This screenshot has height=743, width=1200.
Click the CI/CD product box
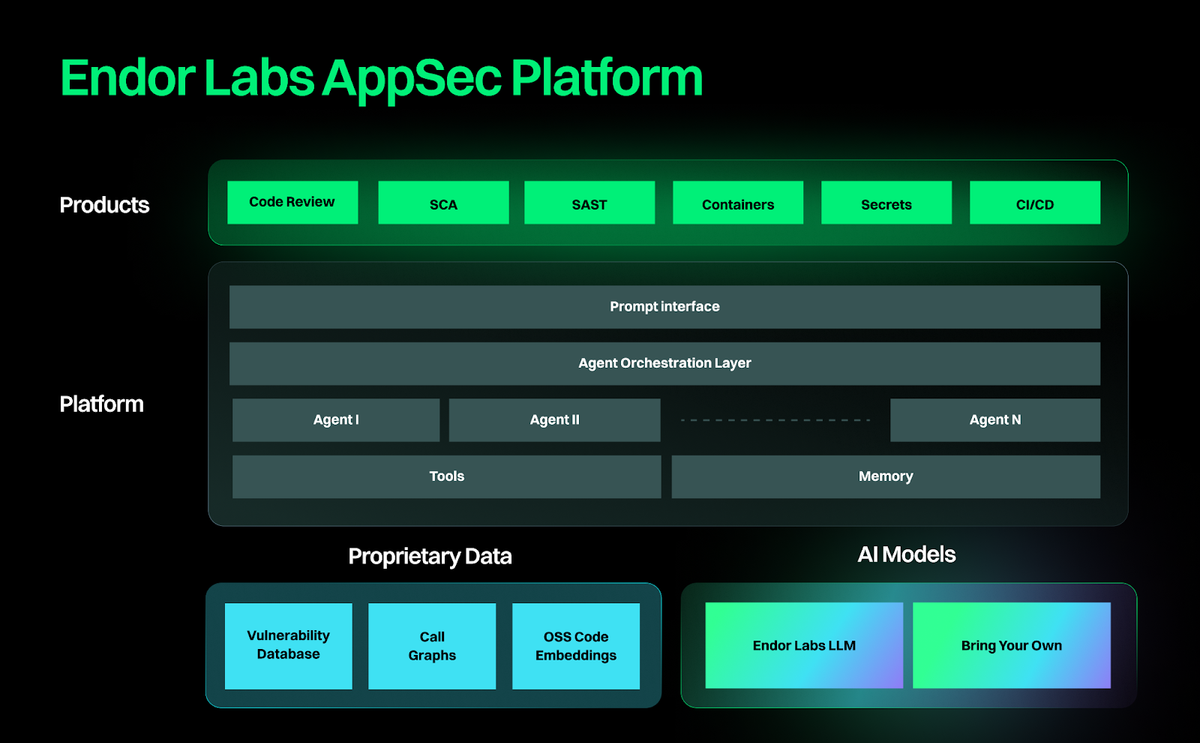click(1035, 202)
